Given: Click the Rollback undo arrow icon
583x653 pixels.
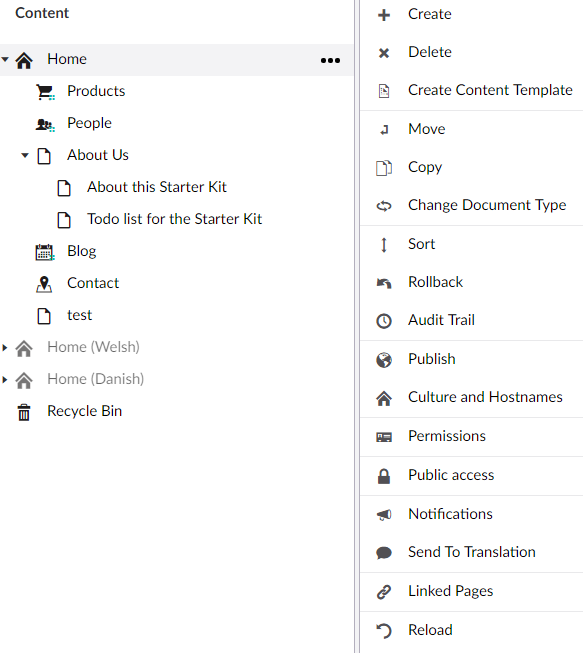Looking at the screenshot, I should point(384,283).
